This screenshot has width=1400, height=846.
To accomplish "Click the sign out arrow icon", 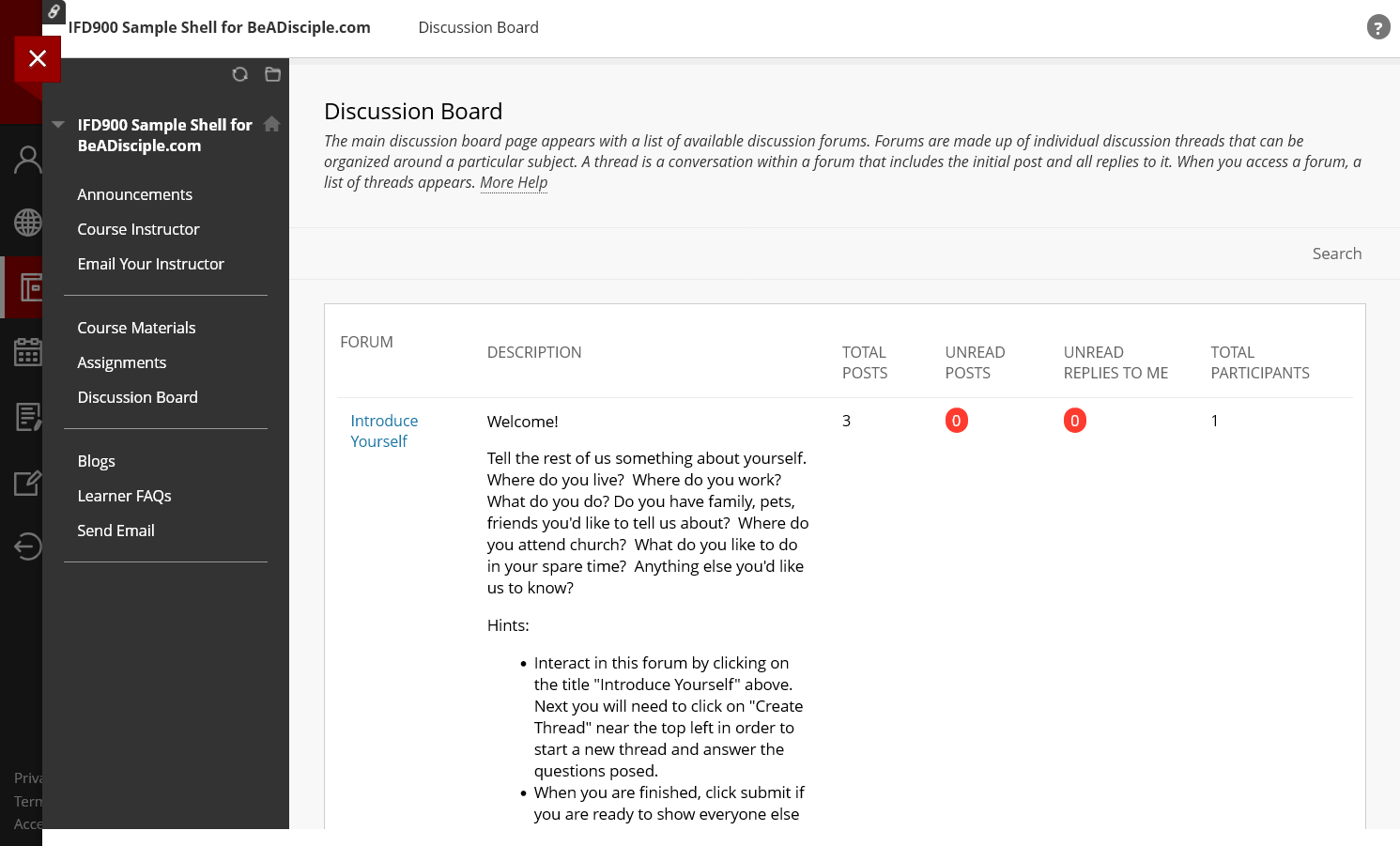I will point(28,546).
